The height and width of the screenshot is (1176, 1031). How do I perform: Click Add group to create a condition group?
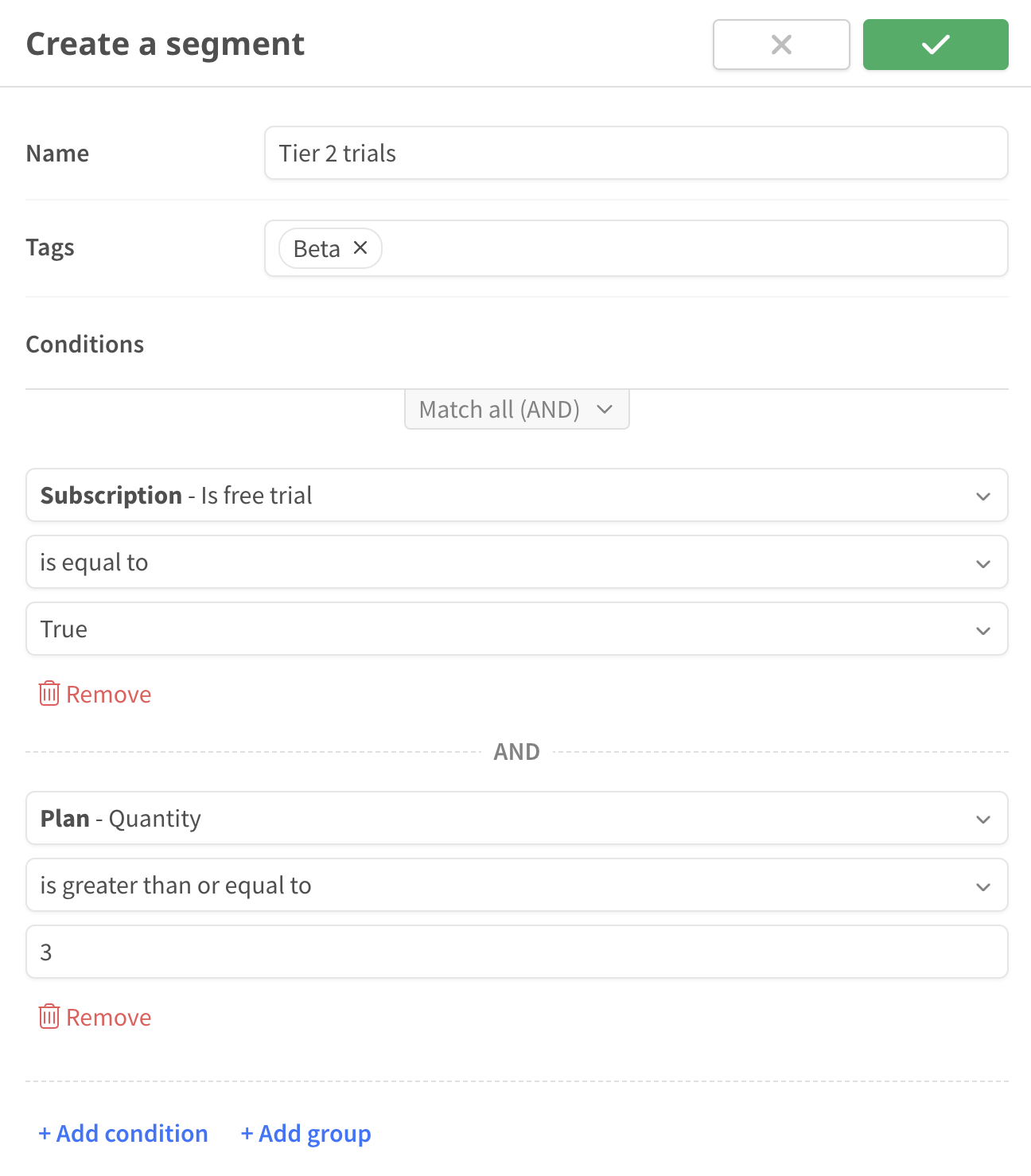[305, 1133]
